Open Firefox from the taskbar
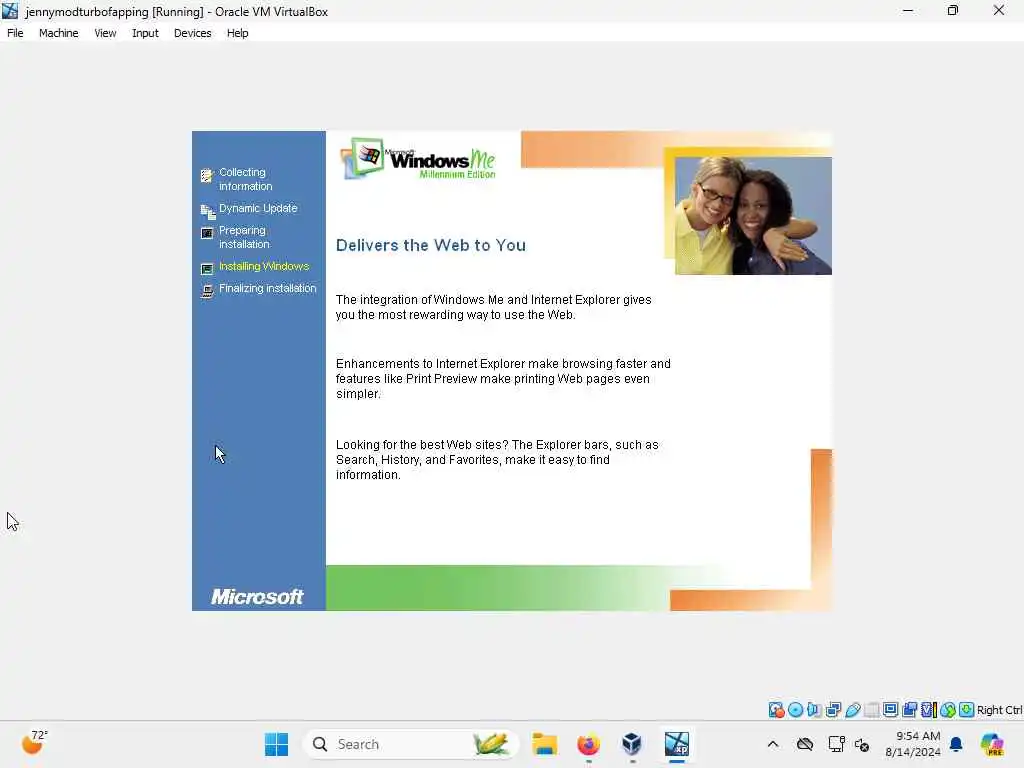Screen dimensions: 1024x768 (x=588, y=744)
